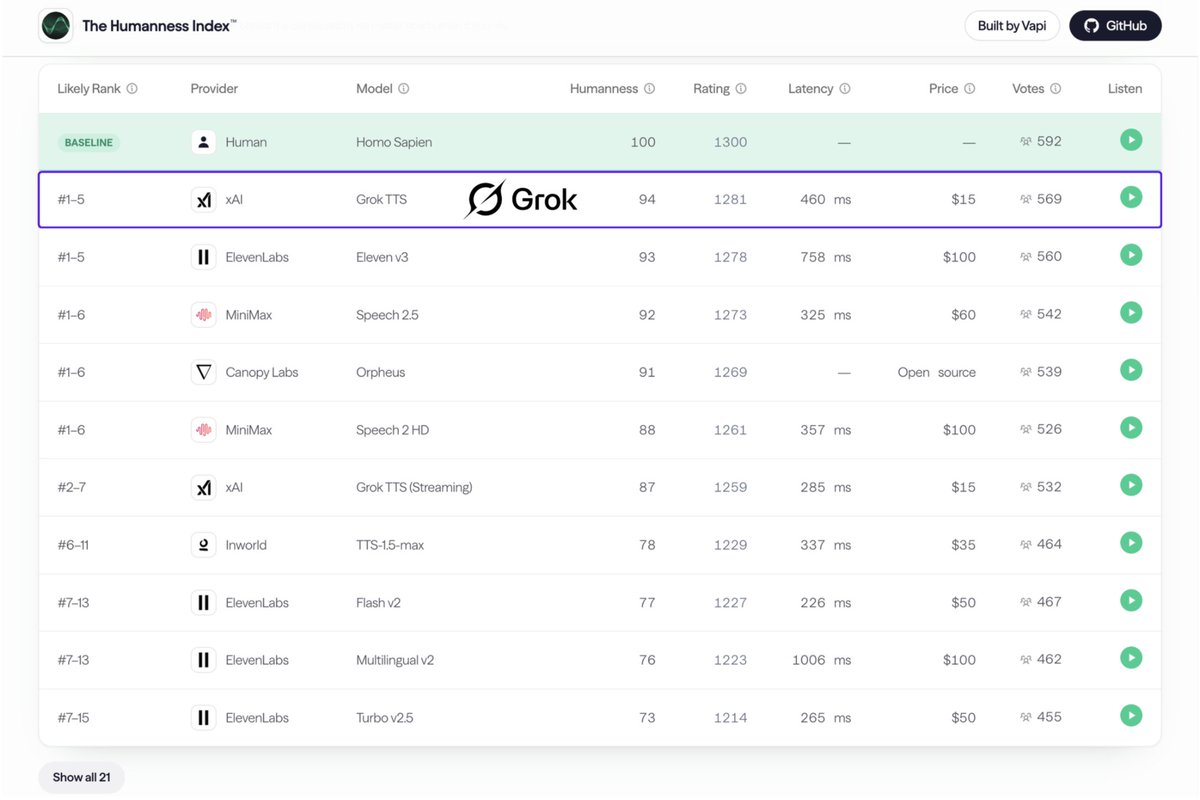Select the Homo Sapien model name
Screen dimensions: 1200x800
tap(394, 142)
